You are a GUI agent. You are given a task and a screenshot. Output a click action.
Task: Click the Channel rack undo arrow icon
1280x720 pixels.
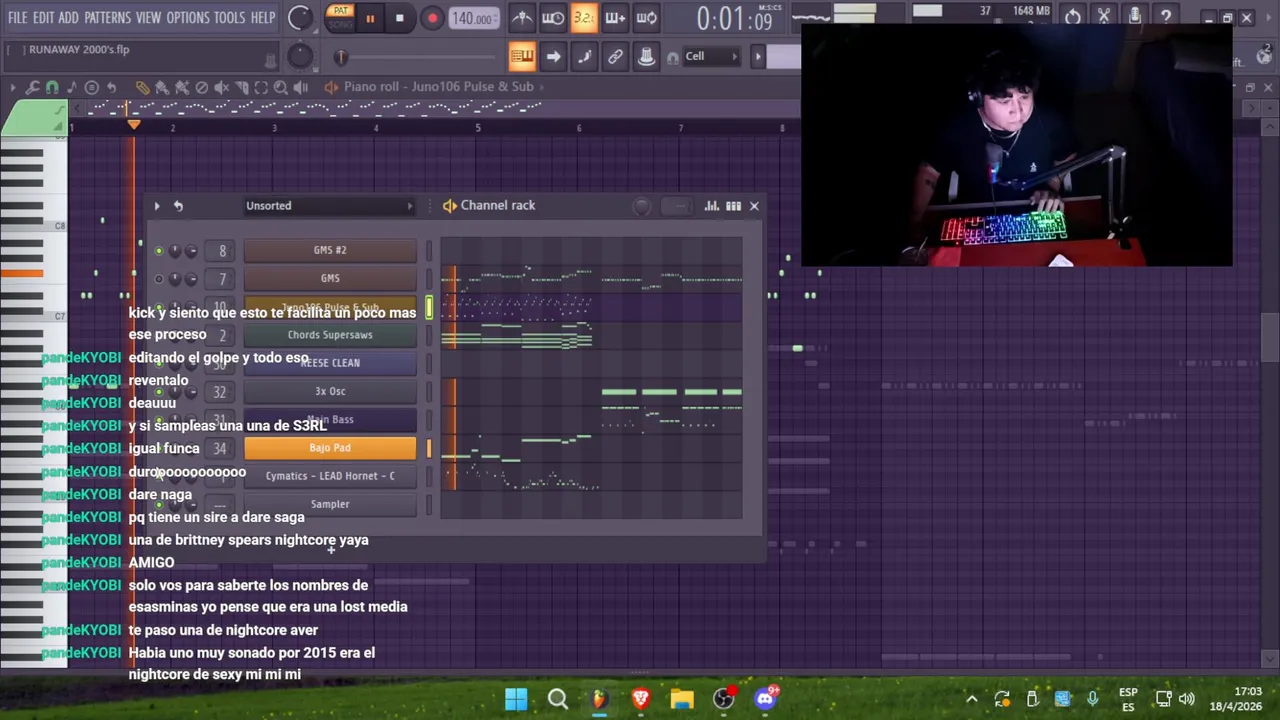point(178,206)
